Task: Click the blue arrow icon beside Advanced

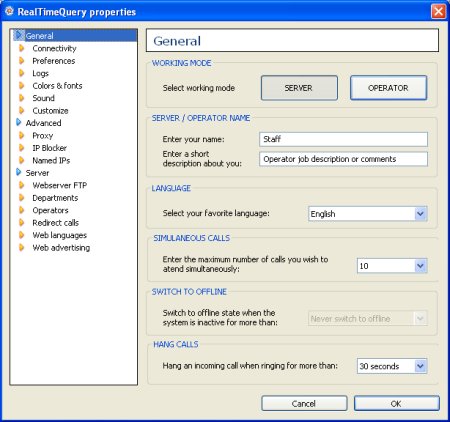Action: click(19, 123)
